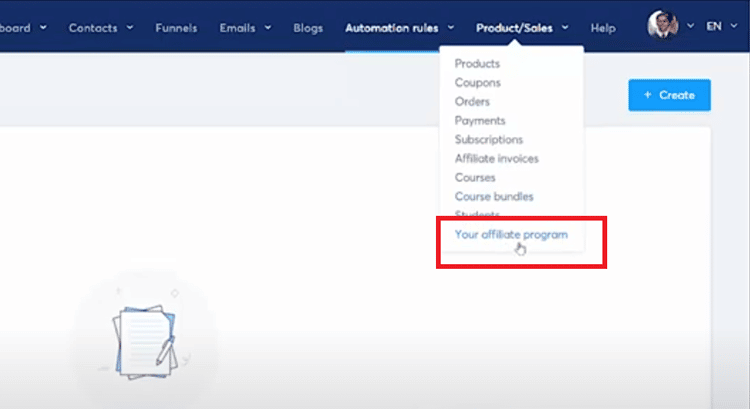Open the Automation rules menu

399,28
